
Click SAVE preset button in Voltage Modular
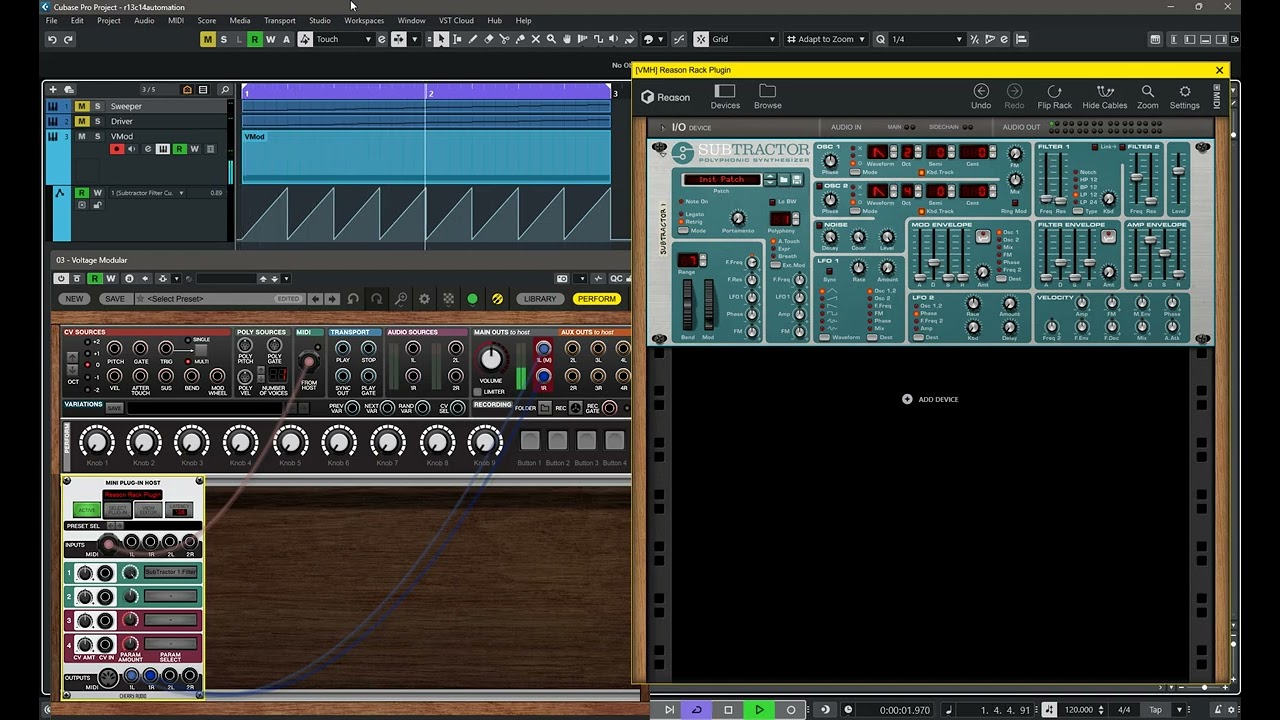click(x=115, y=299)
